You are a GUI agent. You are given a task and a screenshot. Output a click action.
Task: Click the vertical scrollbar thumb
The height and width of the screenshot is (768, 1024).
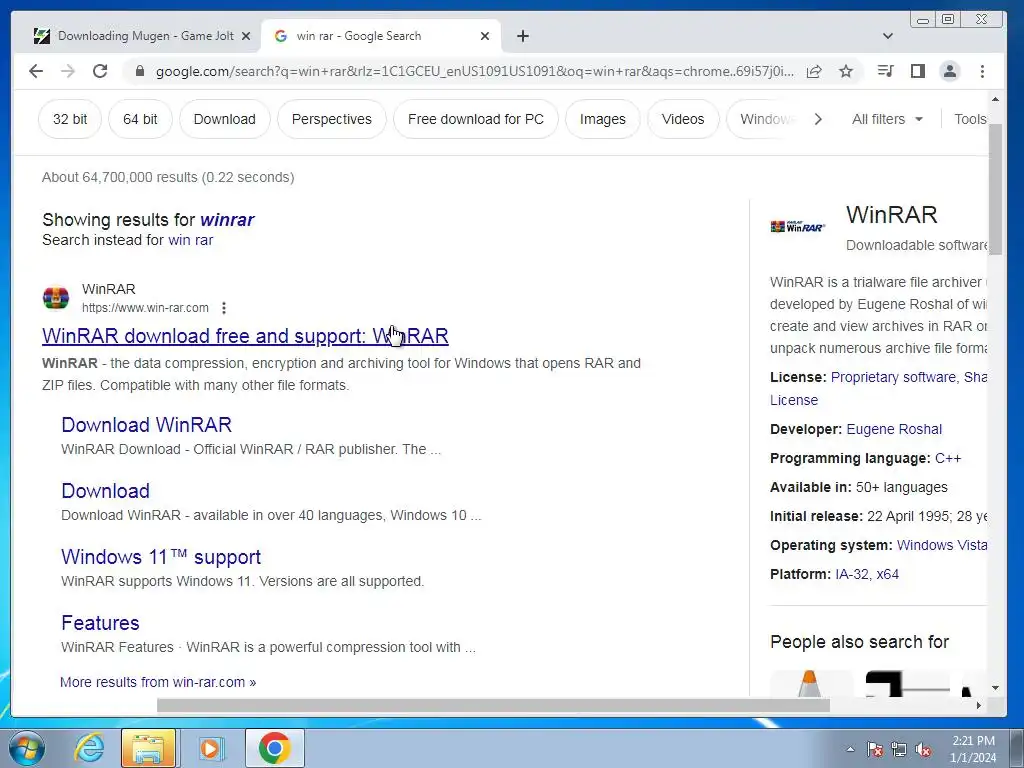tap(995, 189)
